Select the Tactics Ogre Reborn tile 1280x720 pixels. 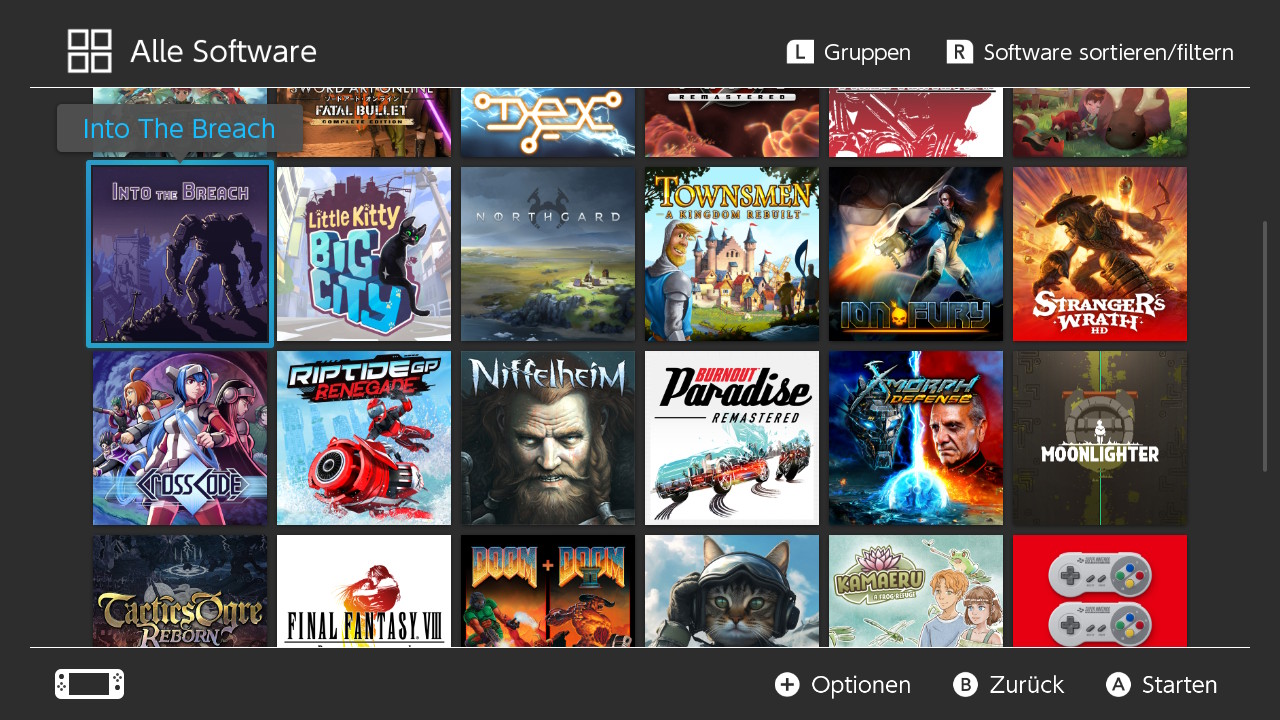tap(180, 591)
